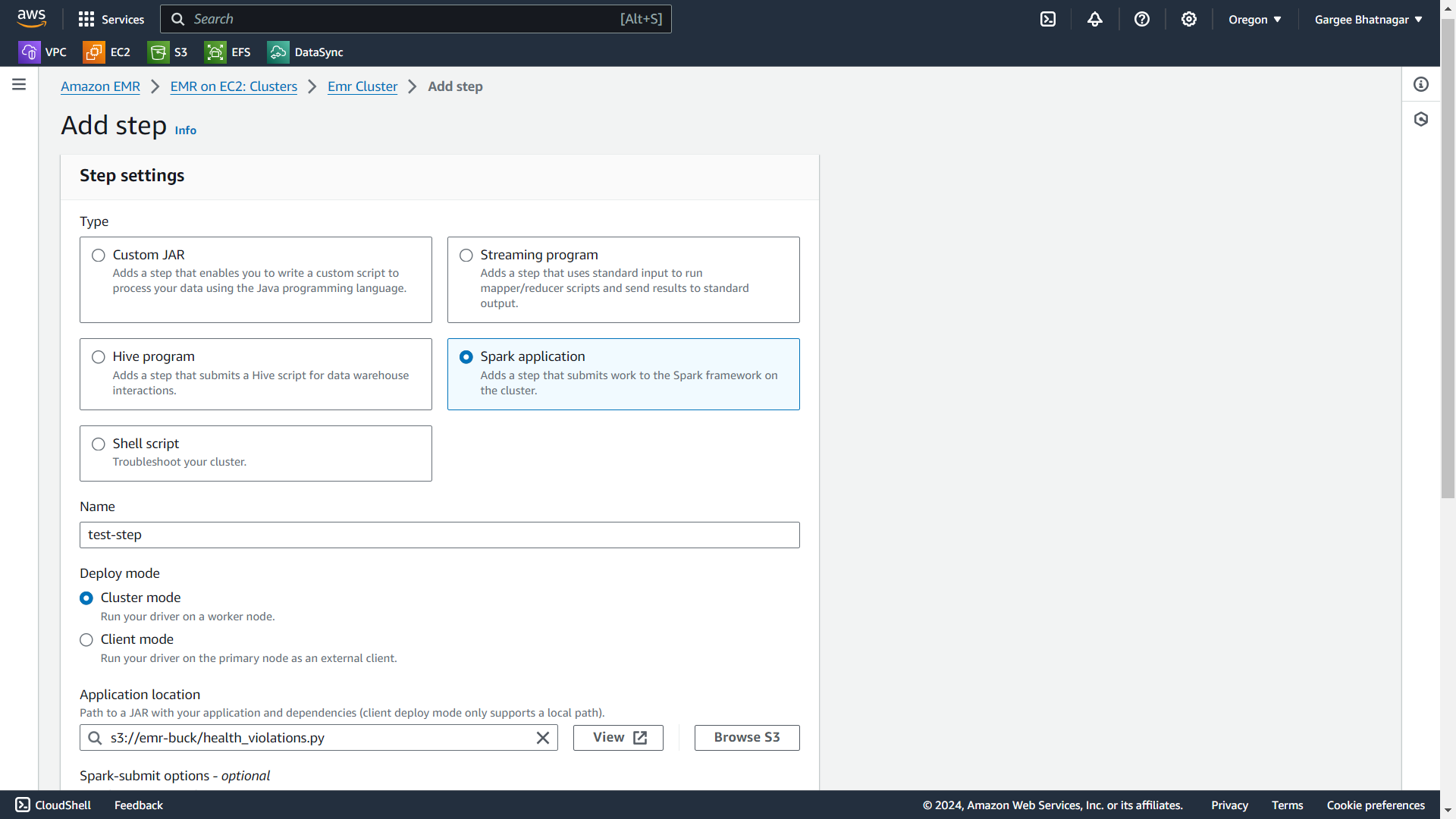The width and height of the screenshot is (1456, 819).
Task: Choose Client mode deploy option
Action: (86, 640)
